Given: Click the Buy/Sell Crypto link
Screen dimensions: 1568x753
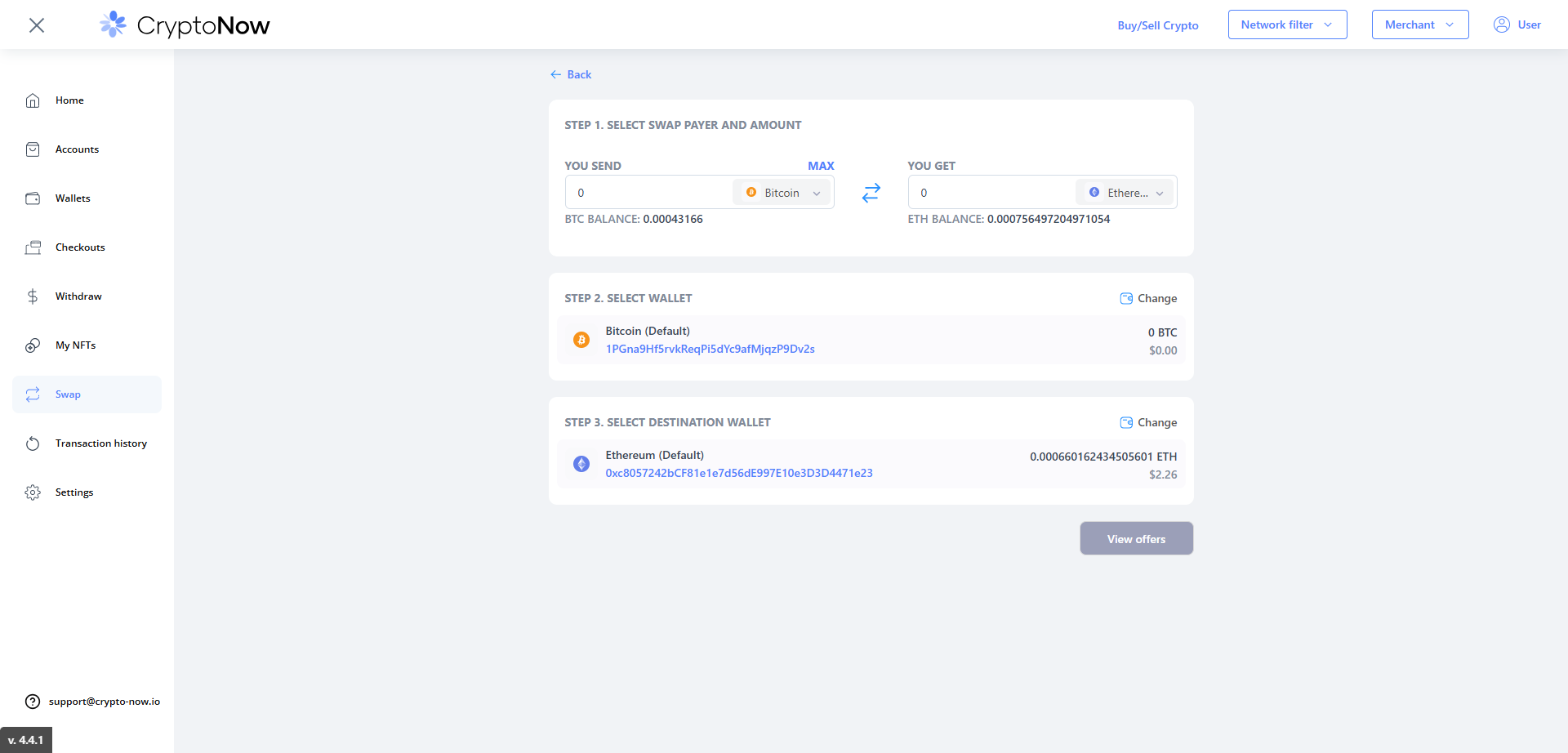Looking at the screenshot, I should [x=1158, y=25].
